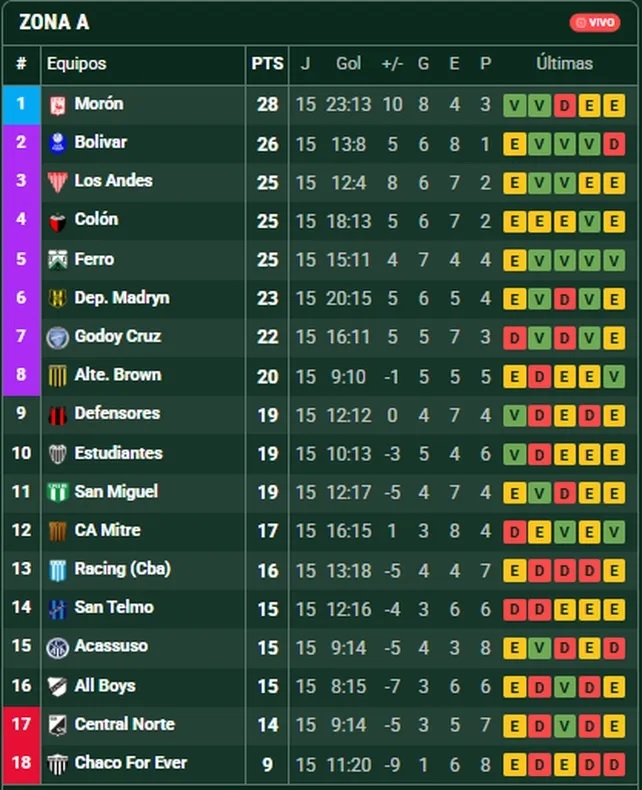Click Ferro's last green V result
The height and width of the screenshot is (790, 642).
tap(614, 261)
